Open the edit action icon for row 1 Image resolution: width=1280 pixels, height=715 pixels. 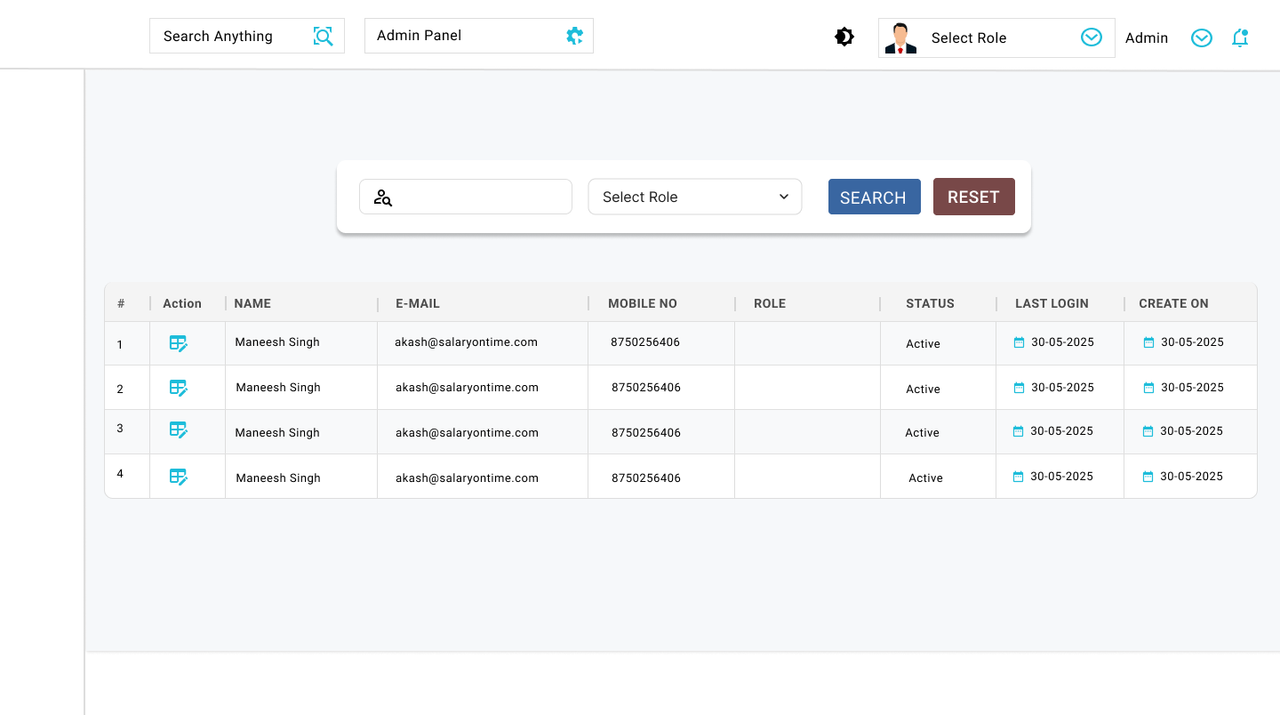coord(178,343)
